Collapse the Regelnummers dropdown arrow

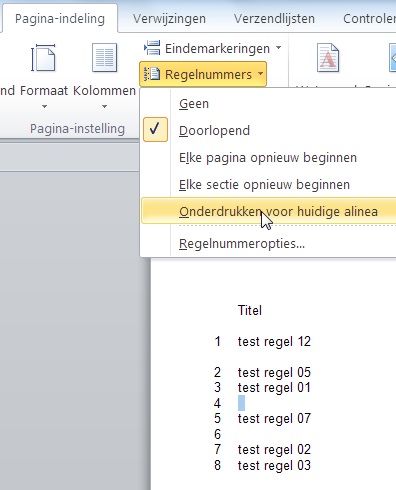click(261, 74)
